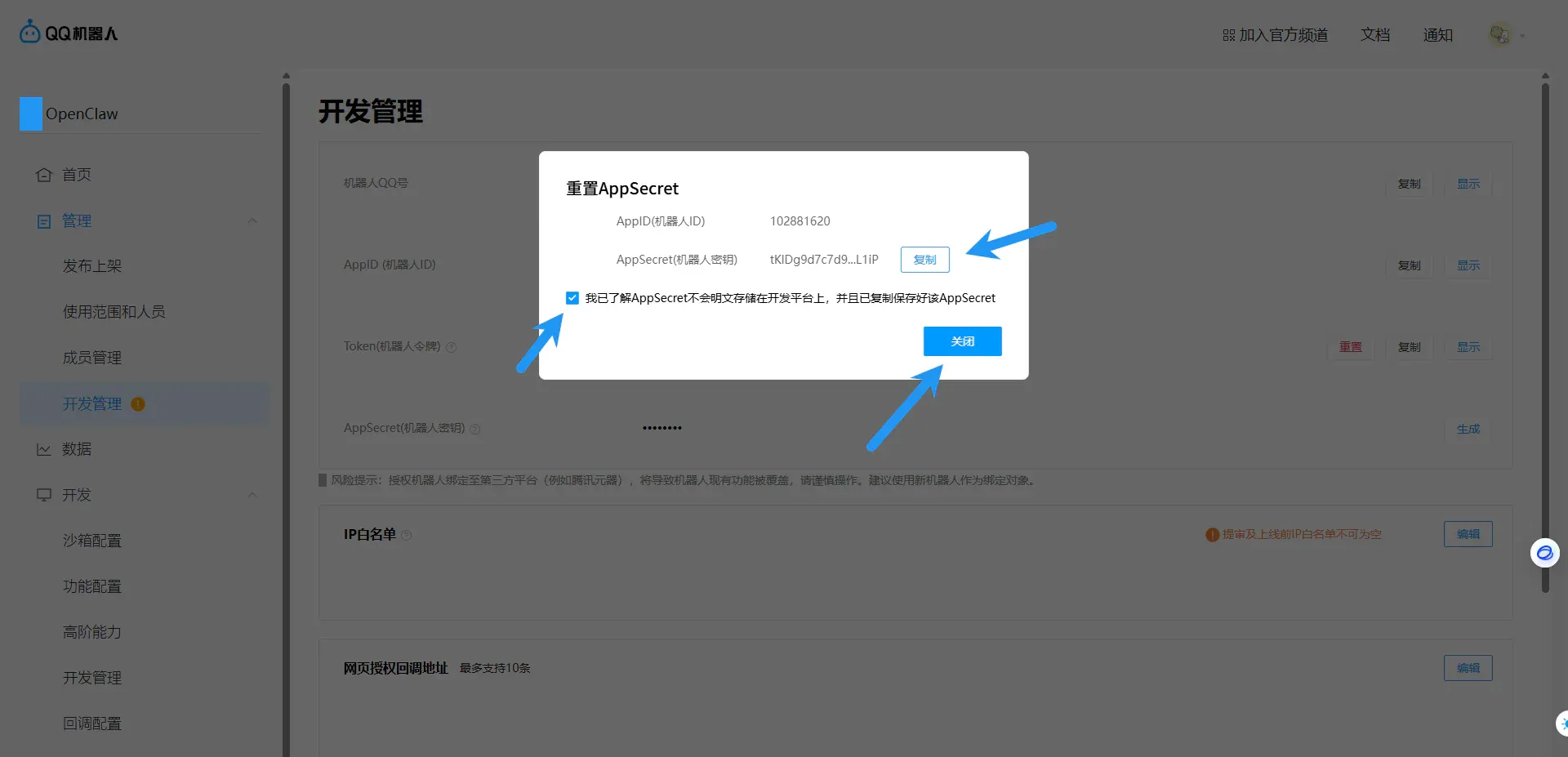The width and height of the screenshot is (1568, 757).
Task: Click the 数据 chart icon in sidebar
Action: pos(44,449)
